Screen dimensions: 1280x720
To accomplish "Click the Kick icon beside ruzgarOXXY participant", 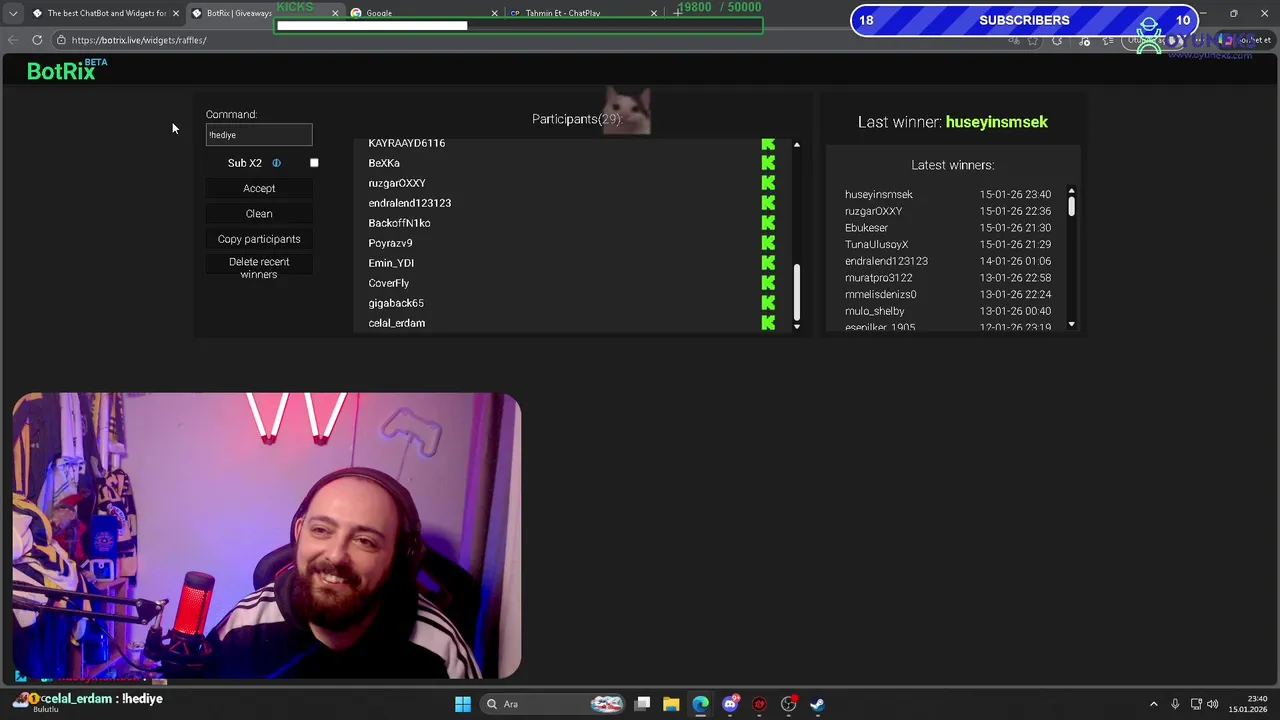I will [x=768, y=183].
